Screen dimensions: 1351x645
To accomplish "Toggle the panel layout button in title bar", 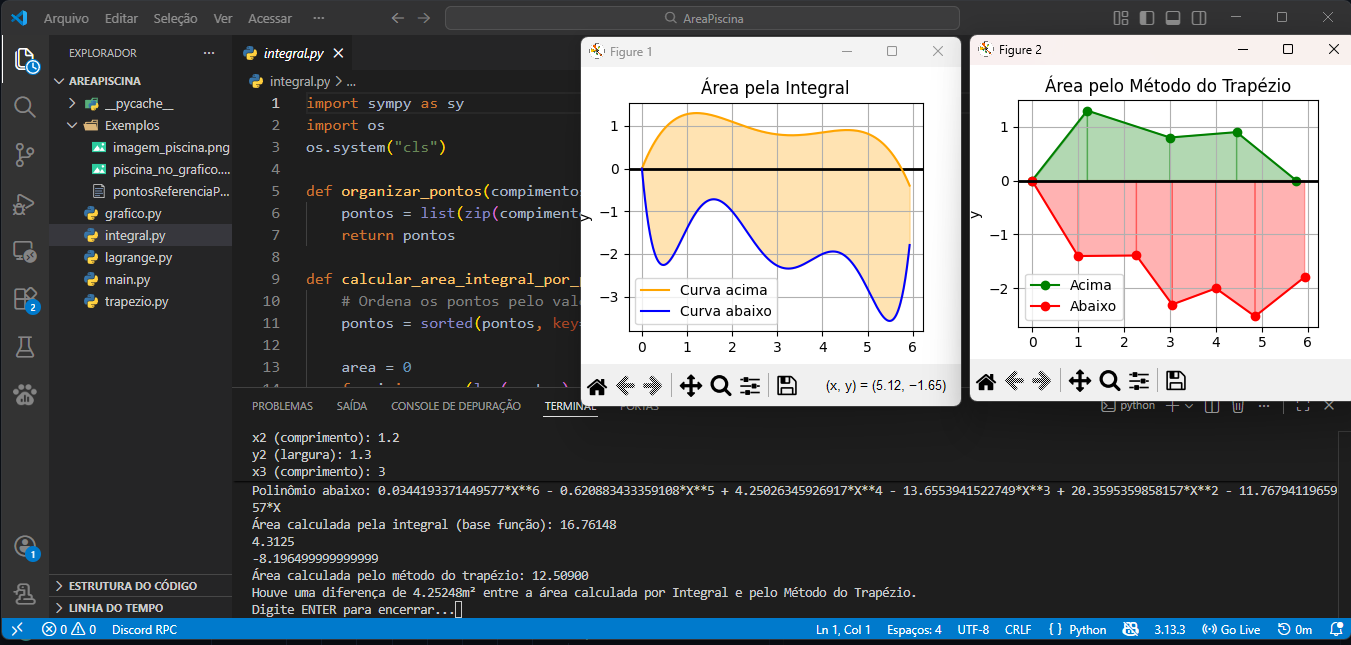I will click(1172, 18).
